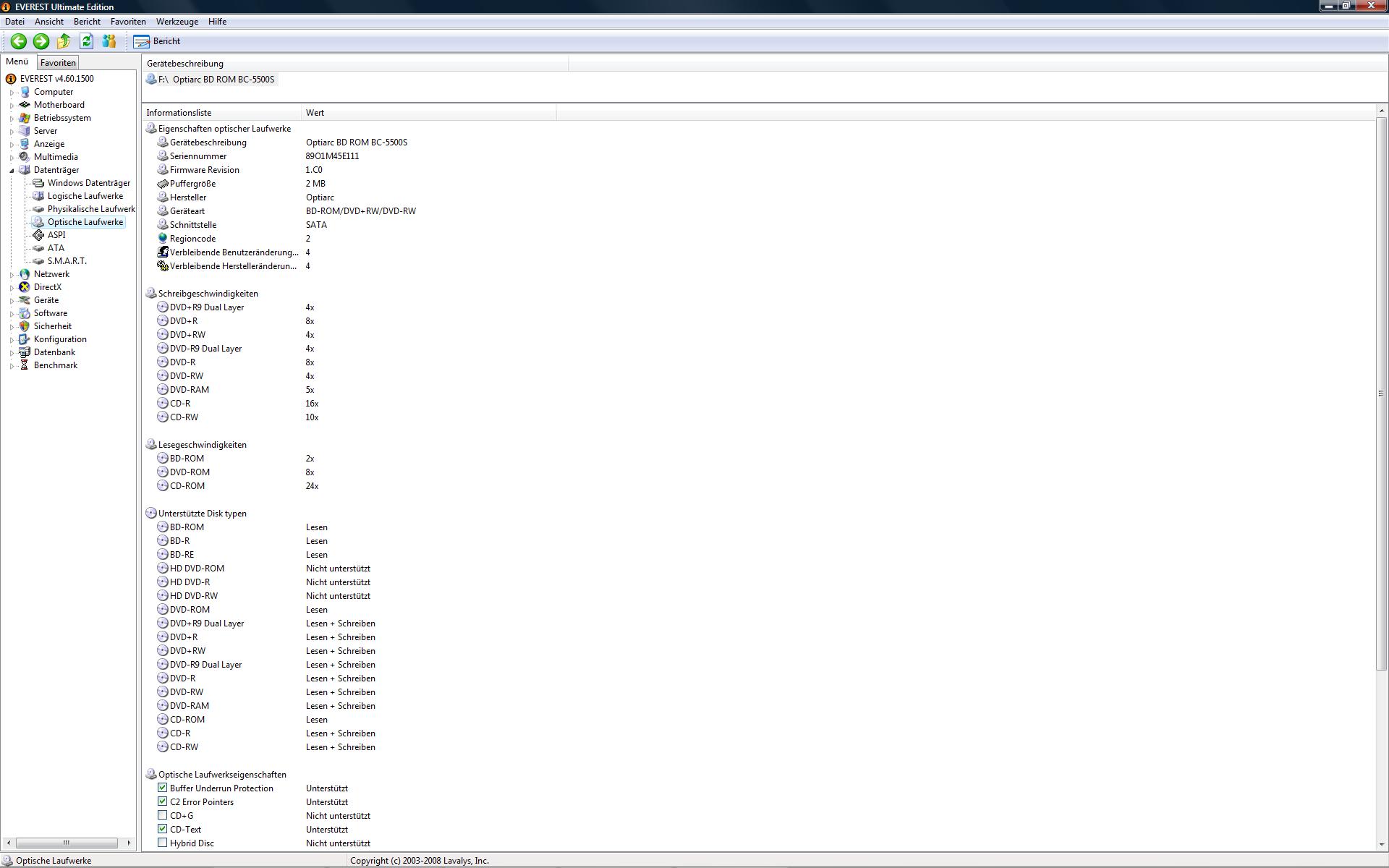Collapse the Datenträger tree node arrow
This screenshot has height=868, width=1389.
(12, 171)
